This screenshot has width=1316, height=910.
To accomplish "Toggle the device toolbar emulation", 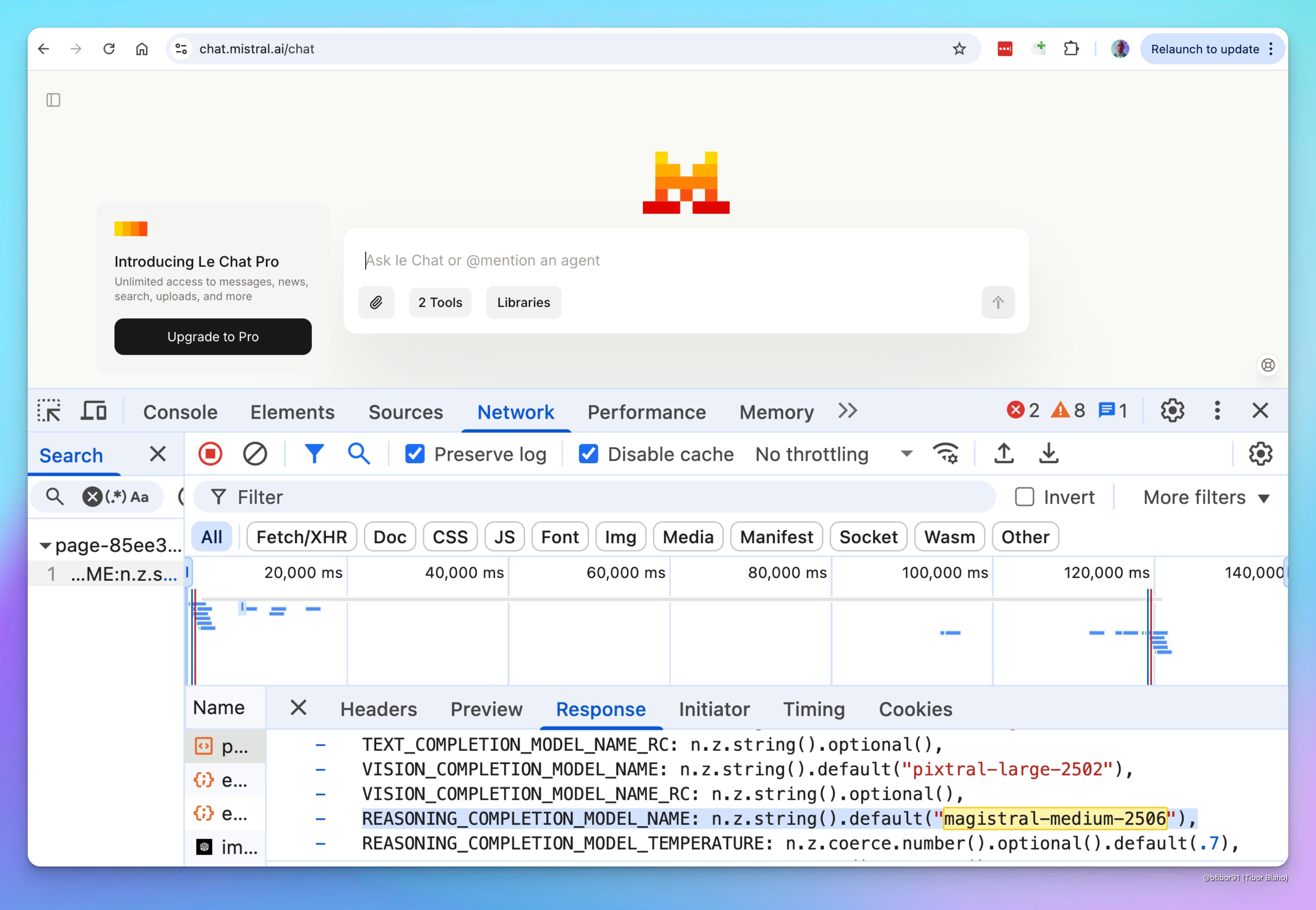I will [93, 411].
